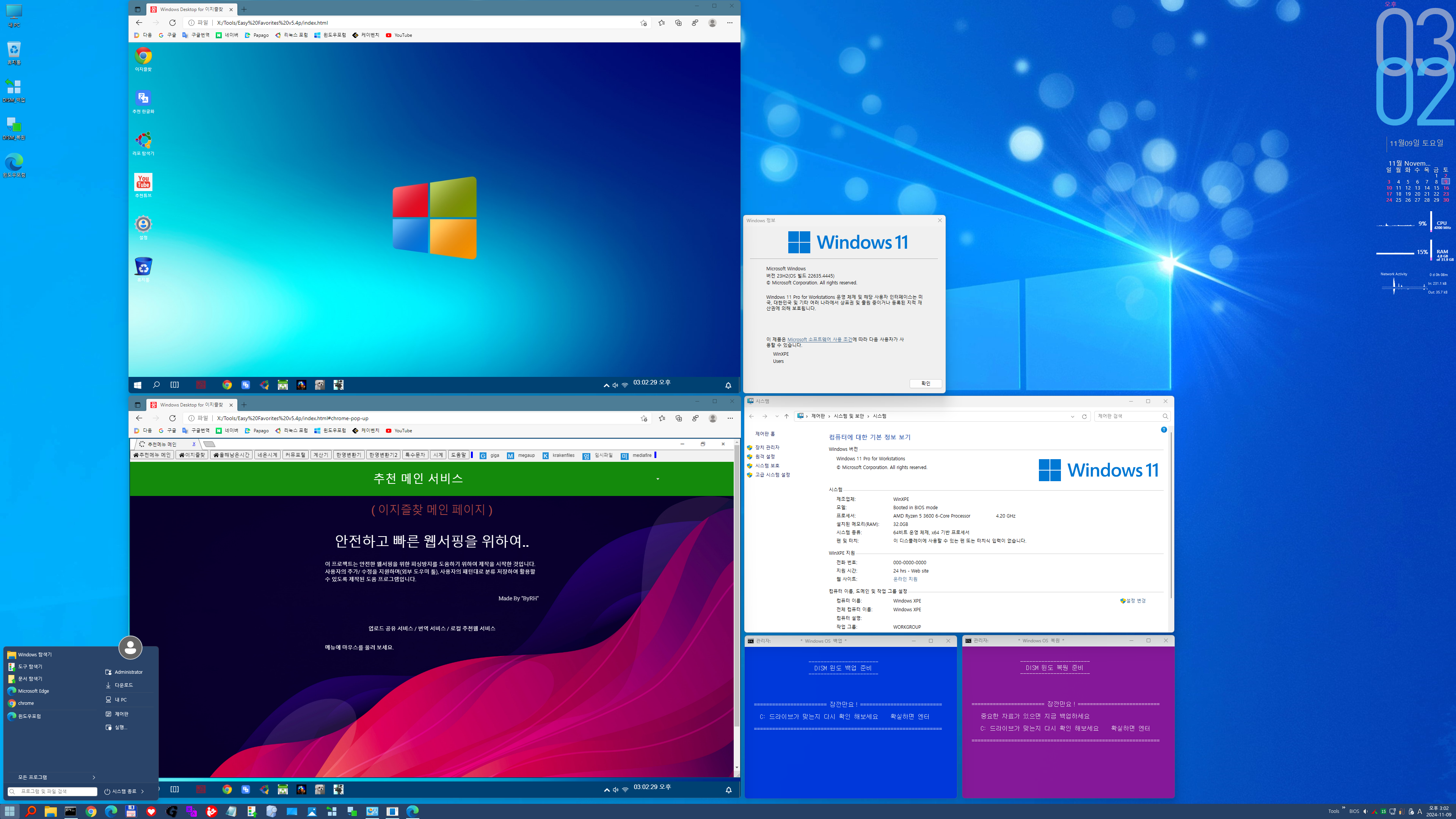Select the DISM_복원 desktop icon

point(14,128)
